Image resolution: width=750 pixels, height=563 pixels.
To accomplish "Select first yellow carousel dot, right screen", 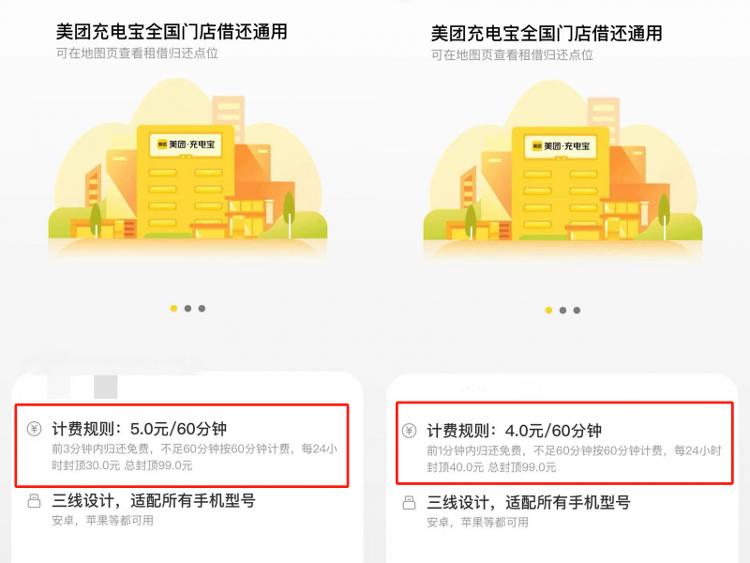I will click(x=549, y=310).
